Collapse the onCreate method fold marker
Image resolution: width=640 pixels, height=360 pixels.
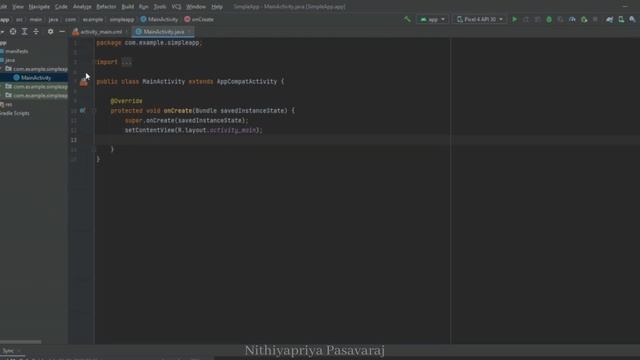click(94, 111)
